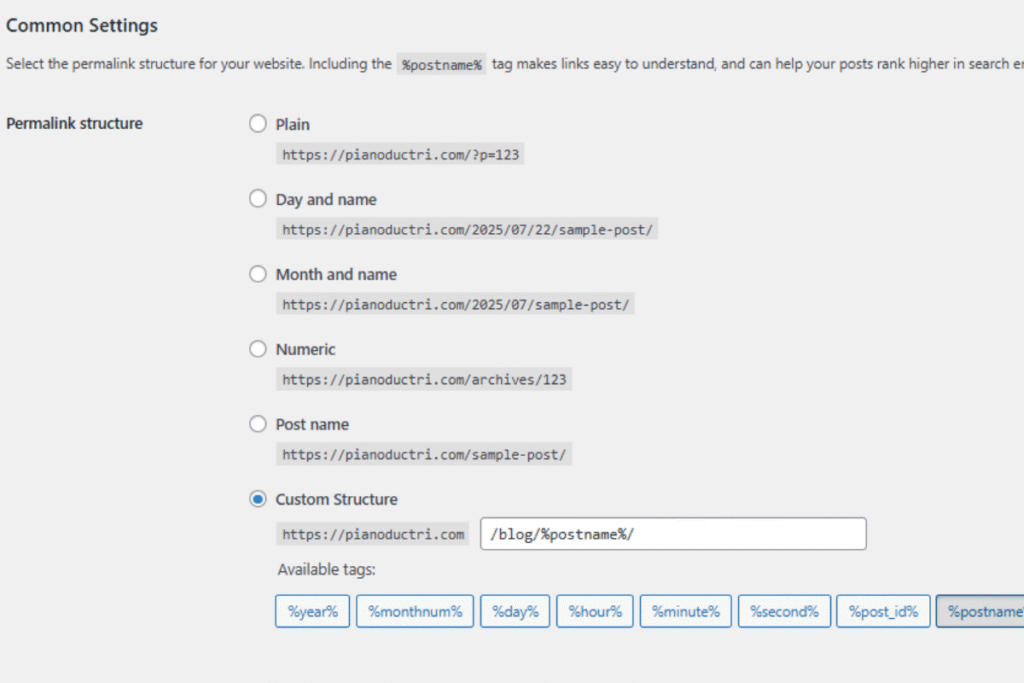Viewport: 1024px width, 683px height.
Task: Click the custom structure text field
Action: (673, 534)
